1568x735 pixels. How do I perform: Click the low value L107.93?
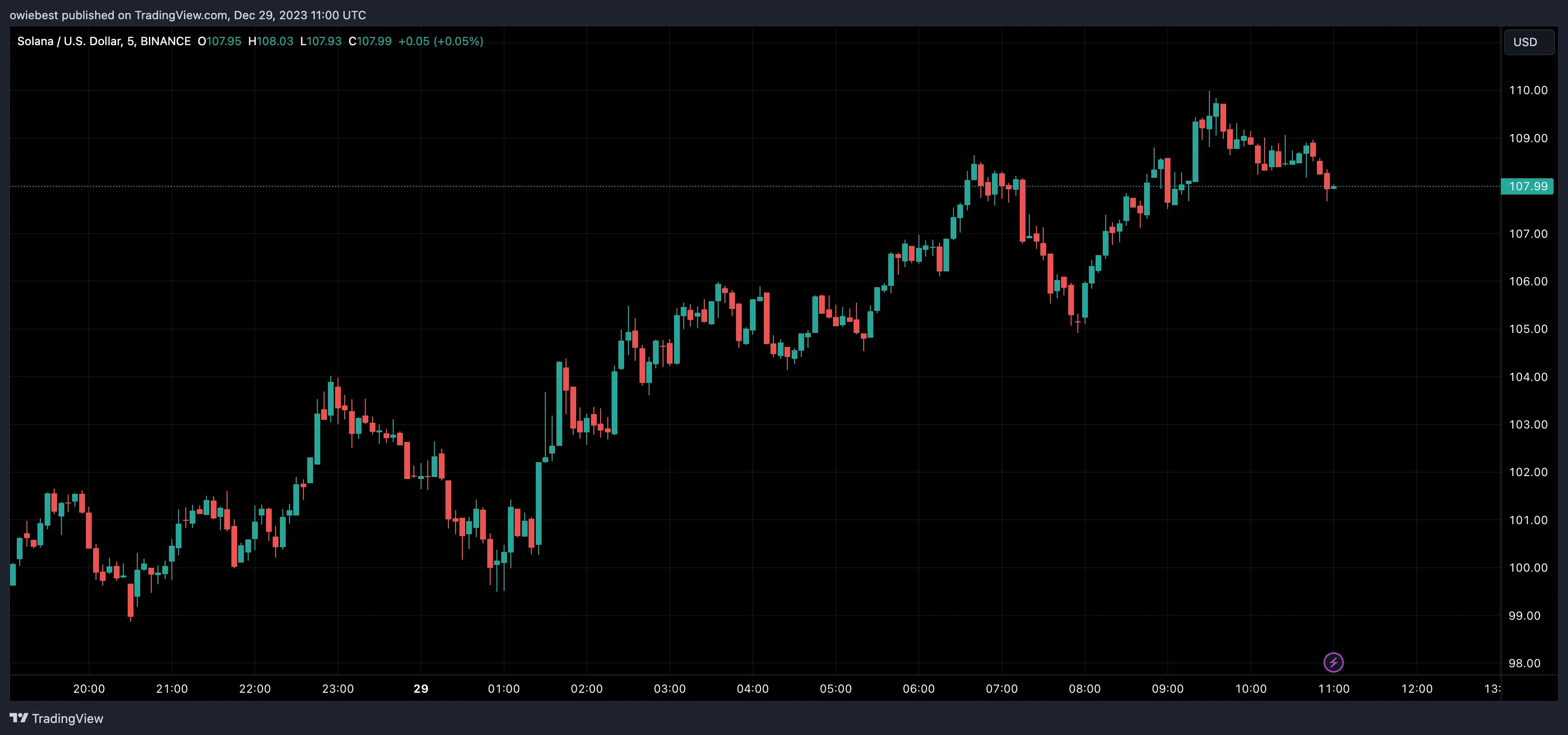pos(321,41)
